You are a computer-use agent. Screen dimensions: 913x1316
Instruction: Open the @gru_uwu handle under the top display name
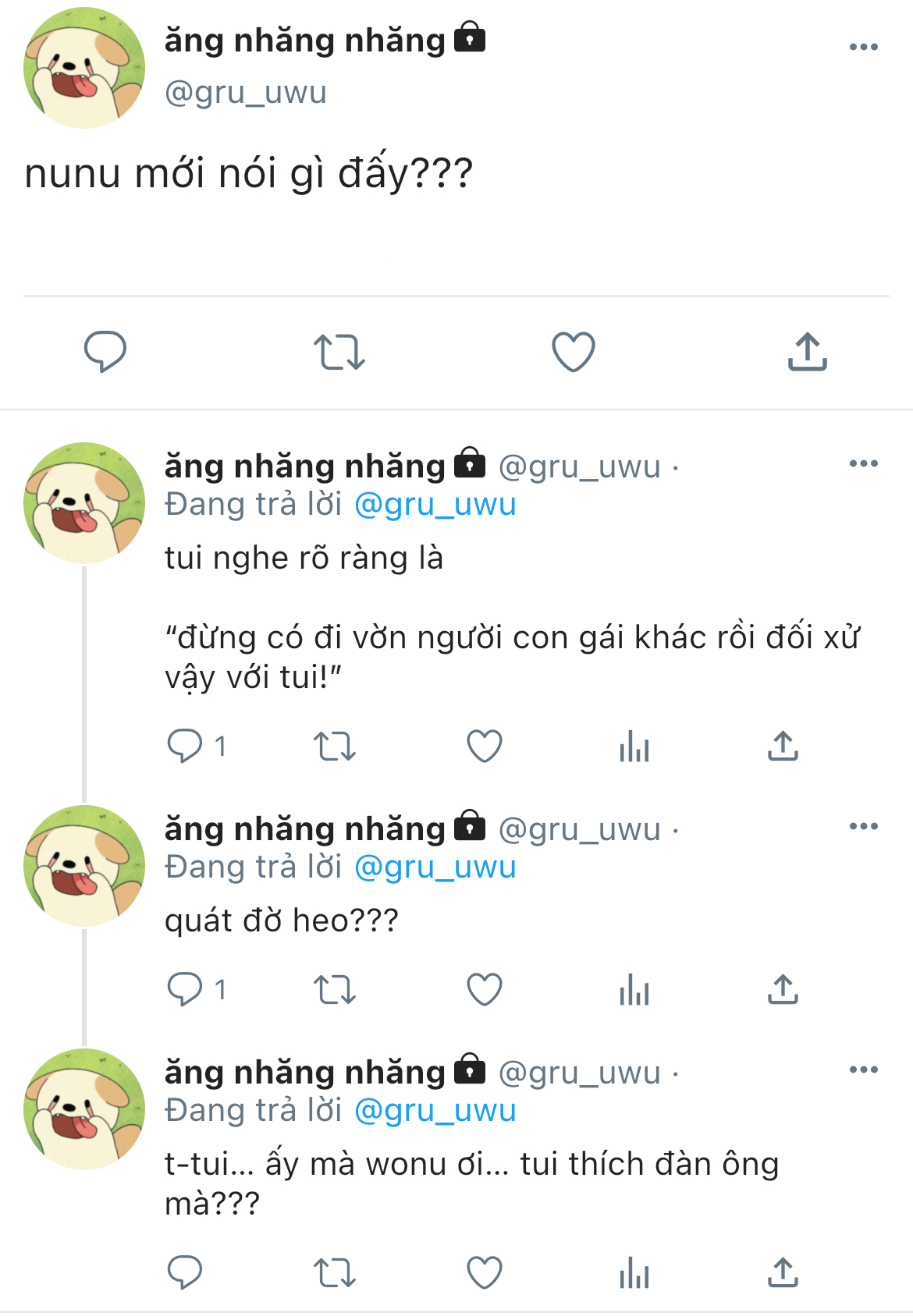click(x=245, y=92)
